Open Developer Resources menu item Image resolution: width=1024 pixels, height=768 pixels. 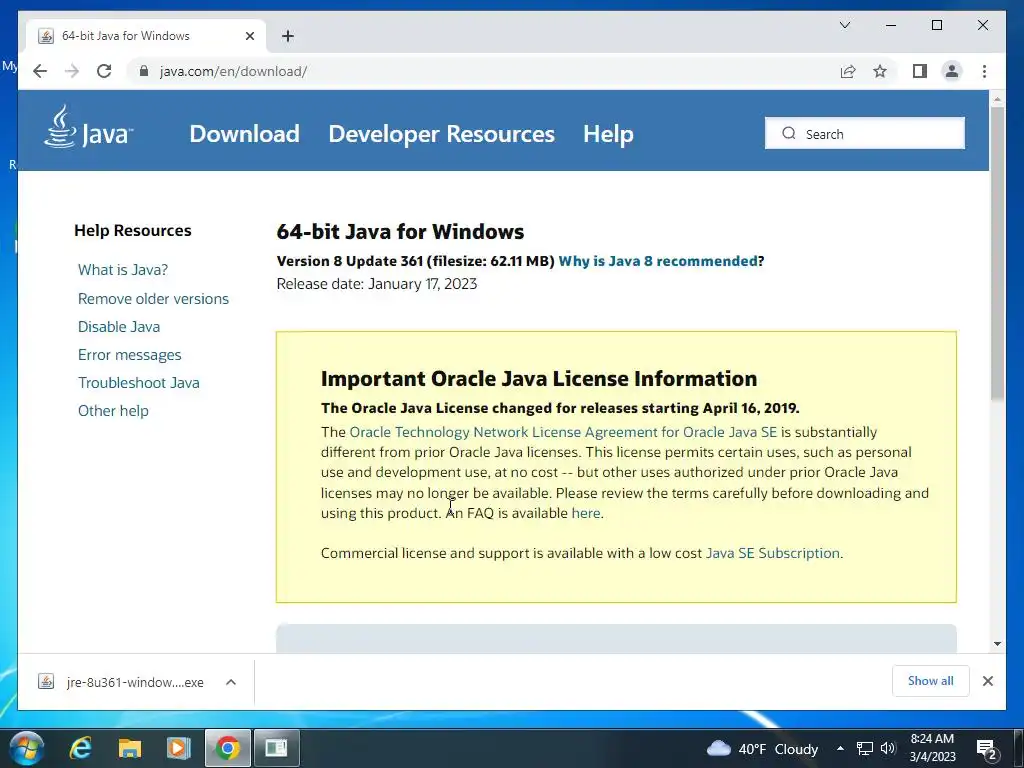click(441, 134)
